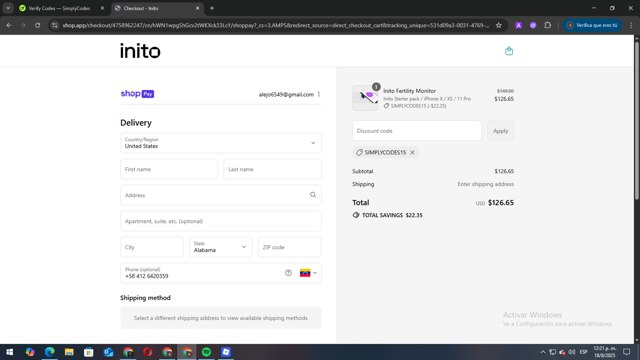Click the struck-through $149.00 price
The image size is (640, 360).
pyautogui.click(x=505, y=91)
